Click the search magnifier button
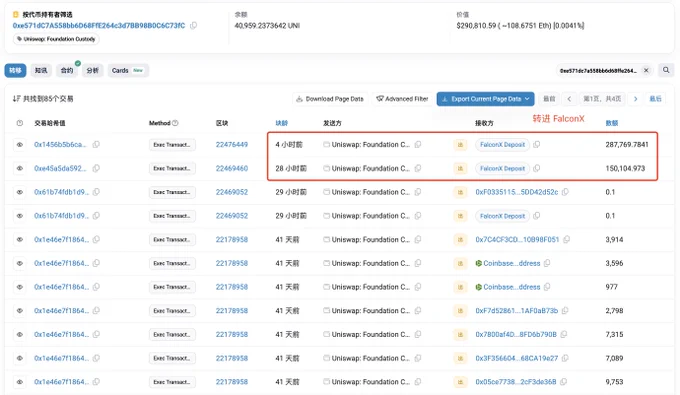The width and height of the screenshot is (680, 395). (x=666, y=70)
